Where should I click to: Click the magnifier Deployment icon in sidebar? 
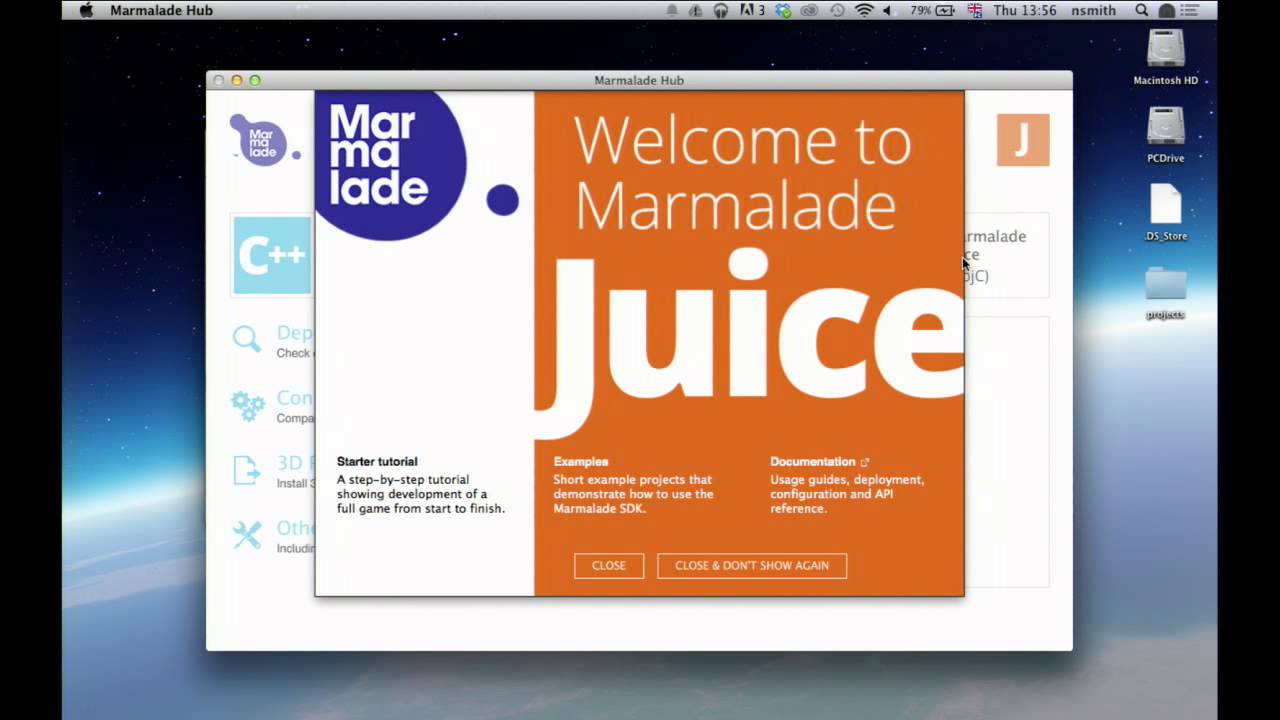click(246, 339)
